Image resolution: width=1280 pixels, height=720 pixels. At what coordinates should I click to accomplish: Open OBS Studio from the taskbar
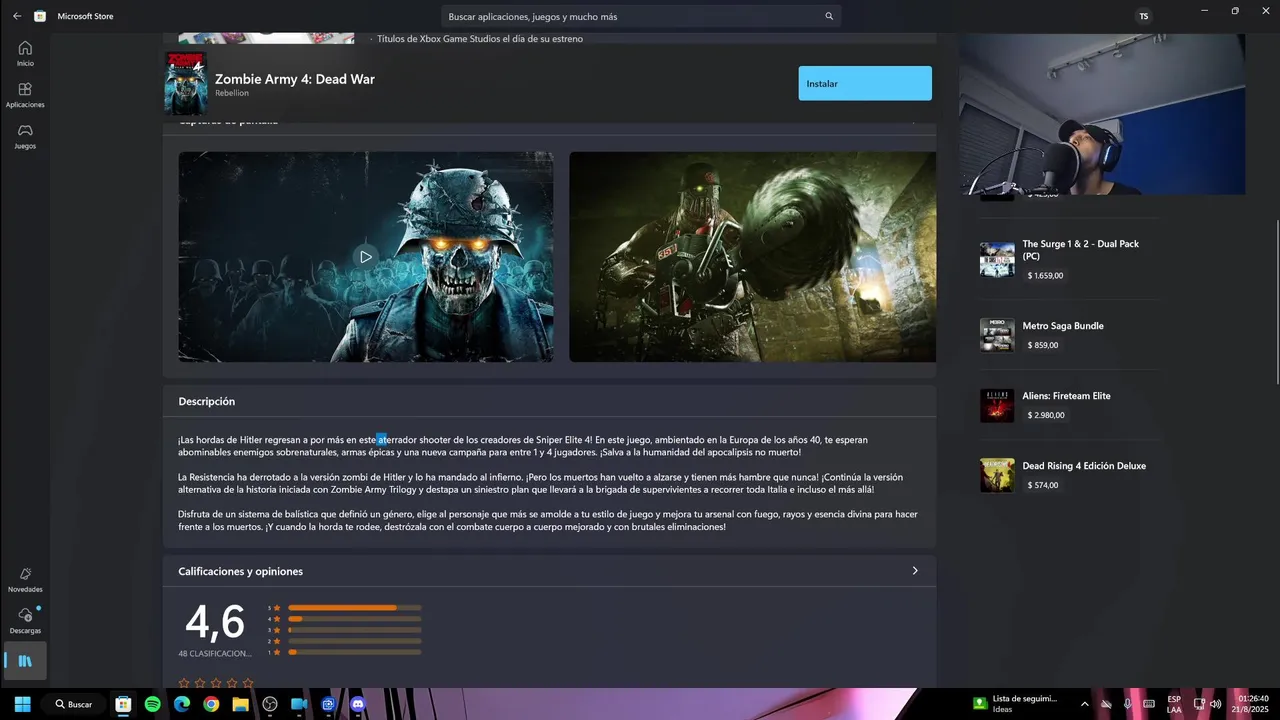[x=269, y=704]
